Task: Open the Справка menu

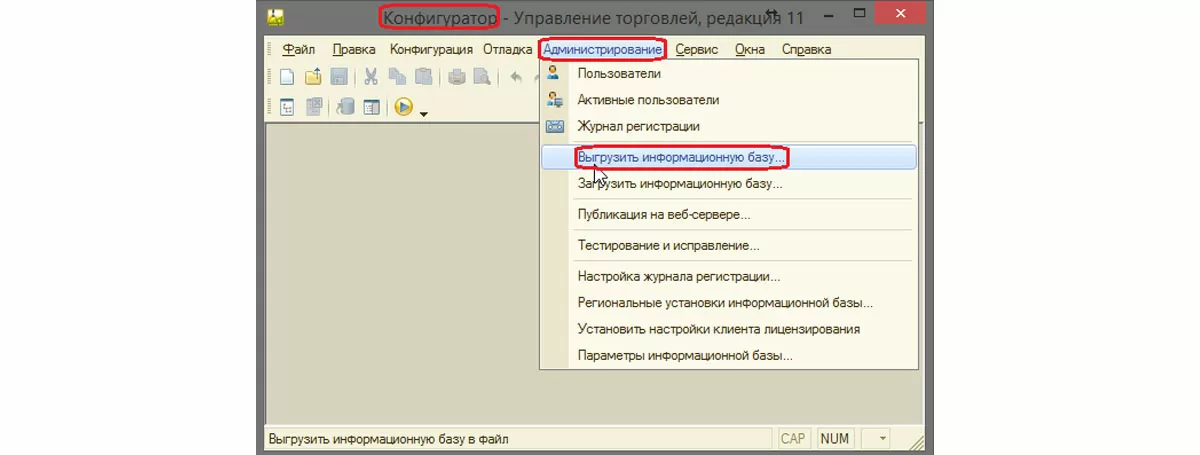Action: (x=806, y=49)
